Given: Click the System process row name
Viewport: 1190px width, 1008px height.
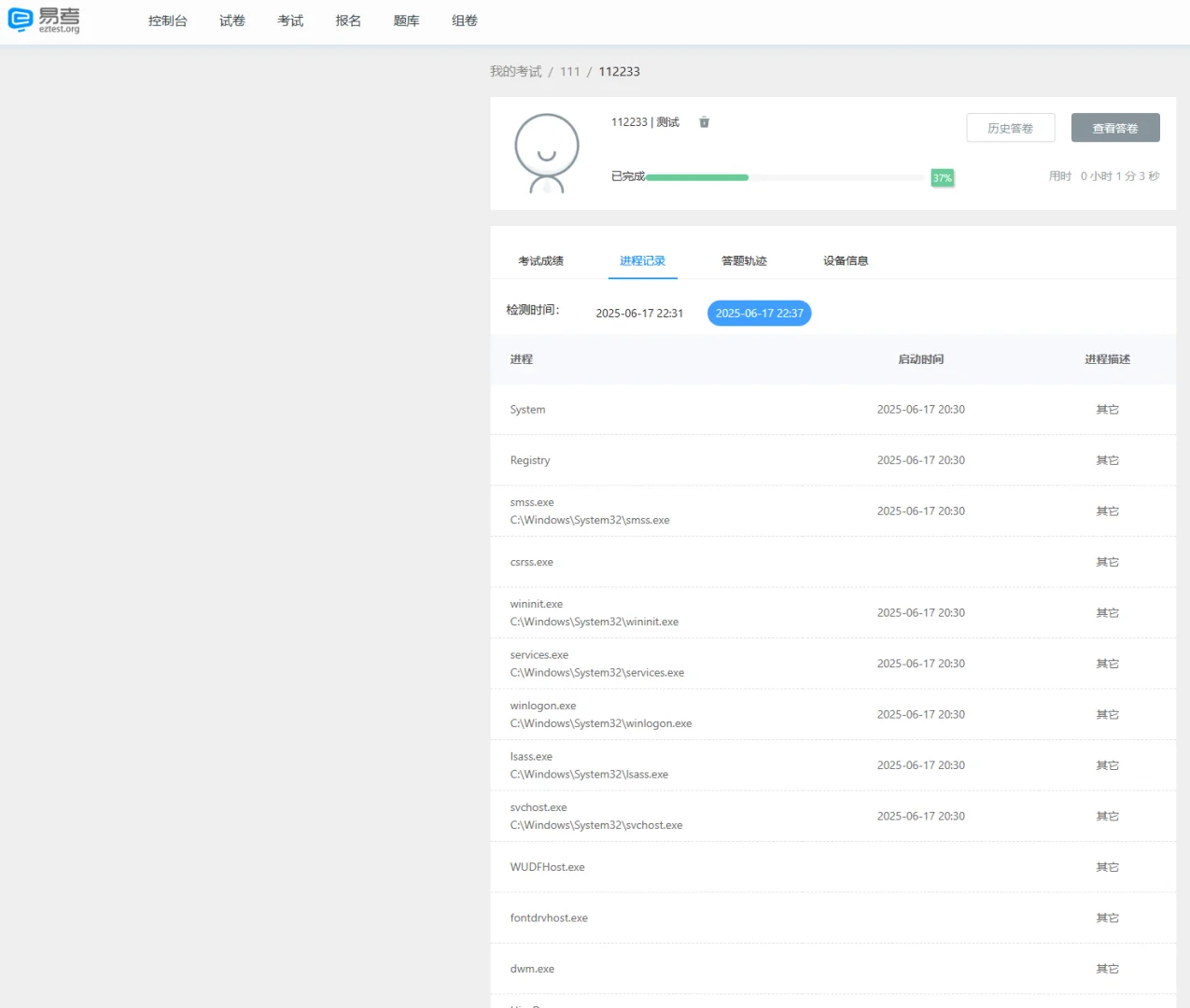Looking at the screenshot, I should (x=527, y=410).
